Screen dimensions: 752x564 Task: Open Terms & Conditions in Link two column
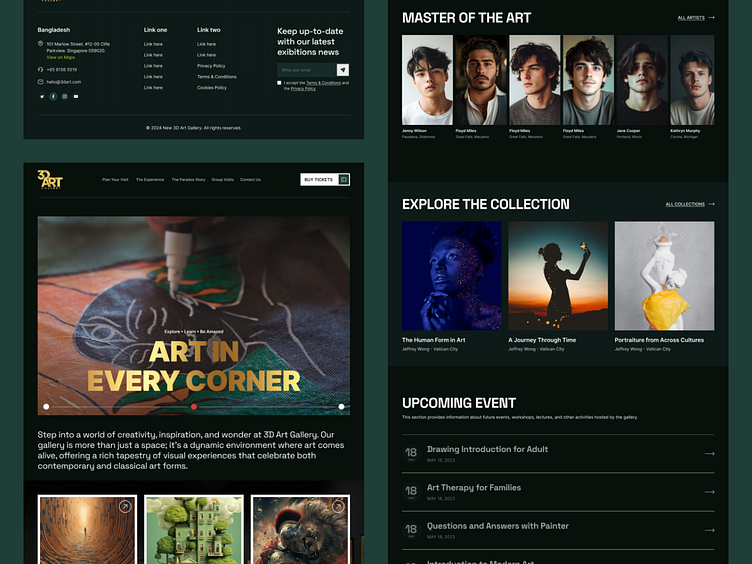point(216,77)
